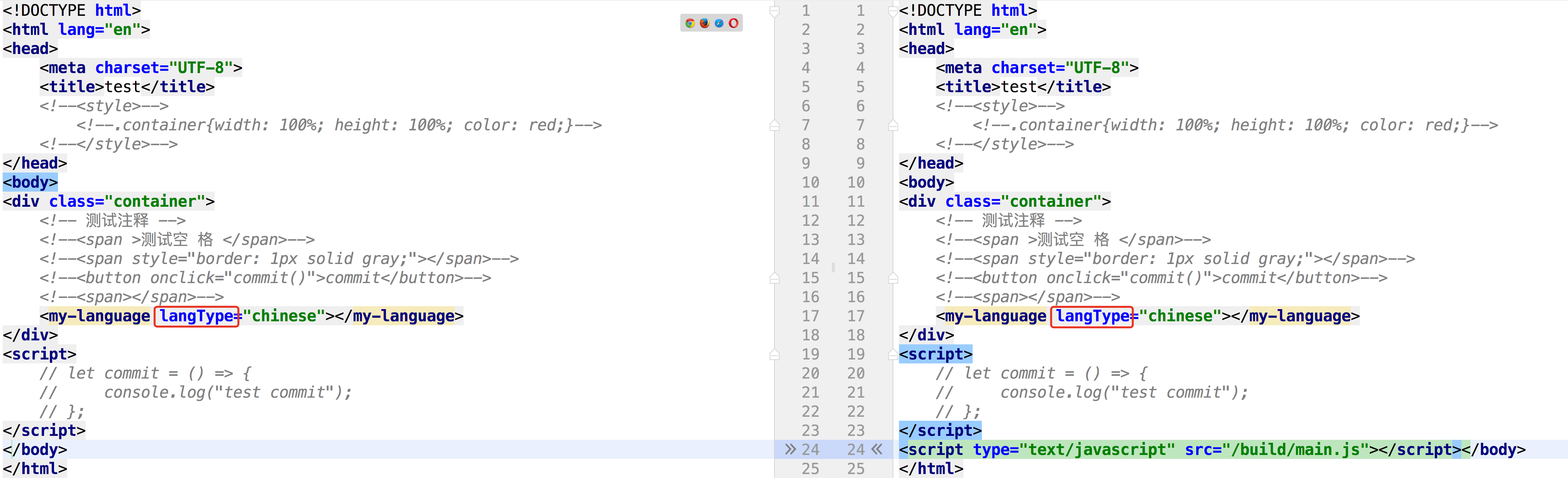Apply right change with the « arrow
This screenshot has width=1568, height=478.
[877, 449]
